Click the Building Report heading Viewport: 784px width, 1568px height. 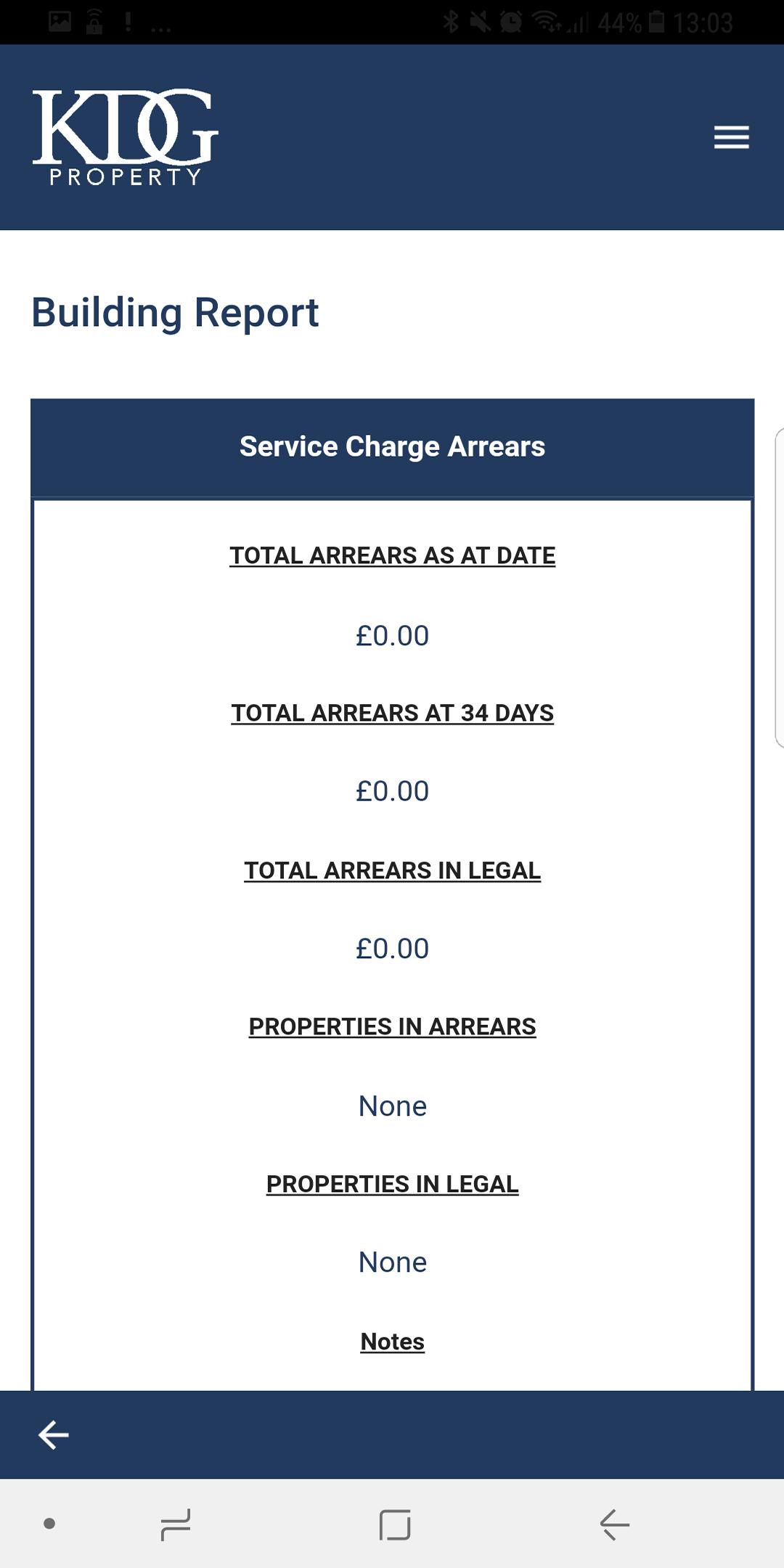point(175,313)
